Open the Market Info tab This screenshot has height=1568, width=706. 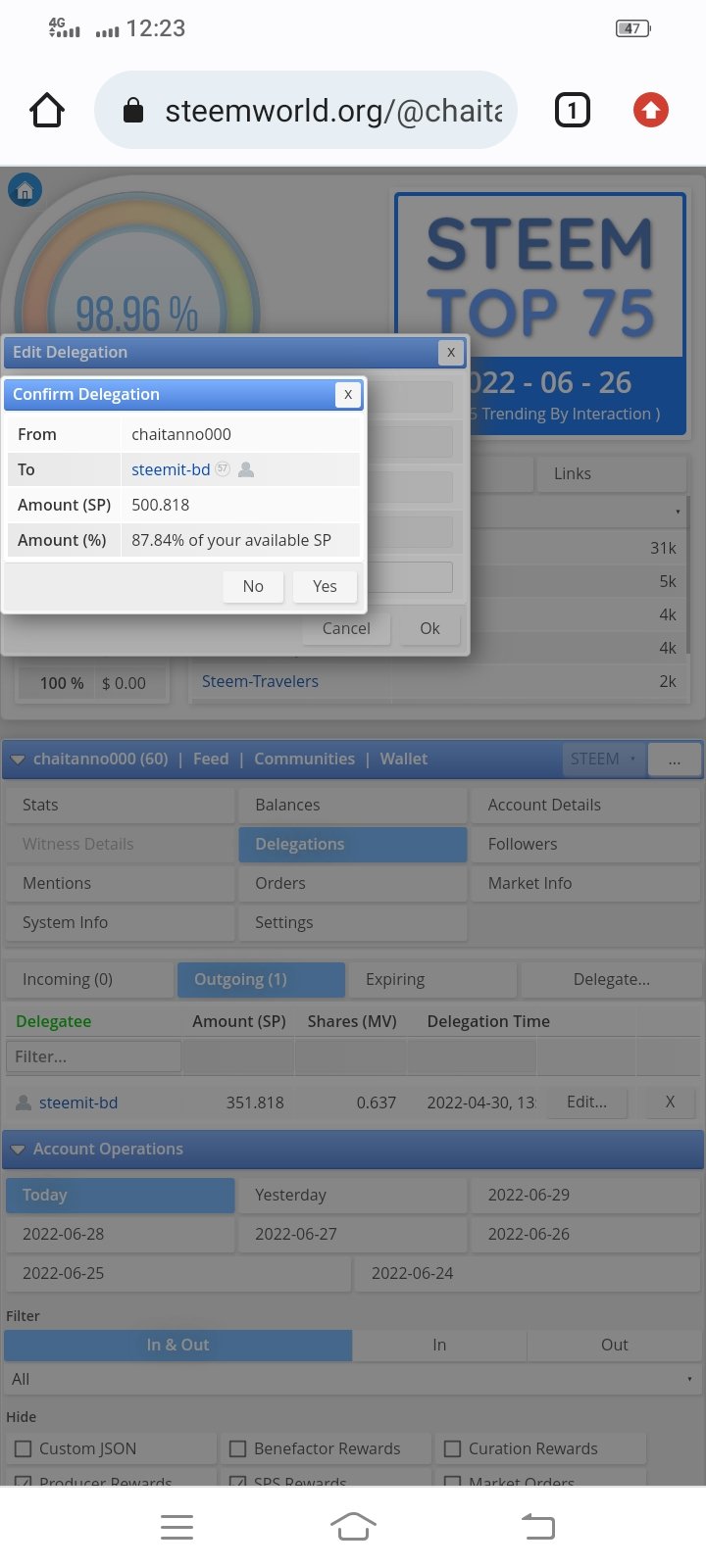585,883
